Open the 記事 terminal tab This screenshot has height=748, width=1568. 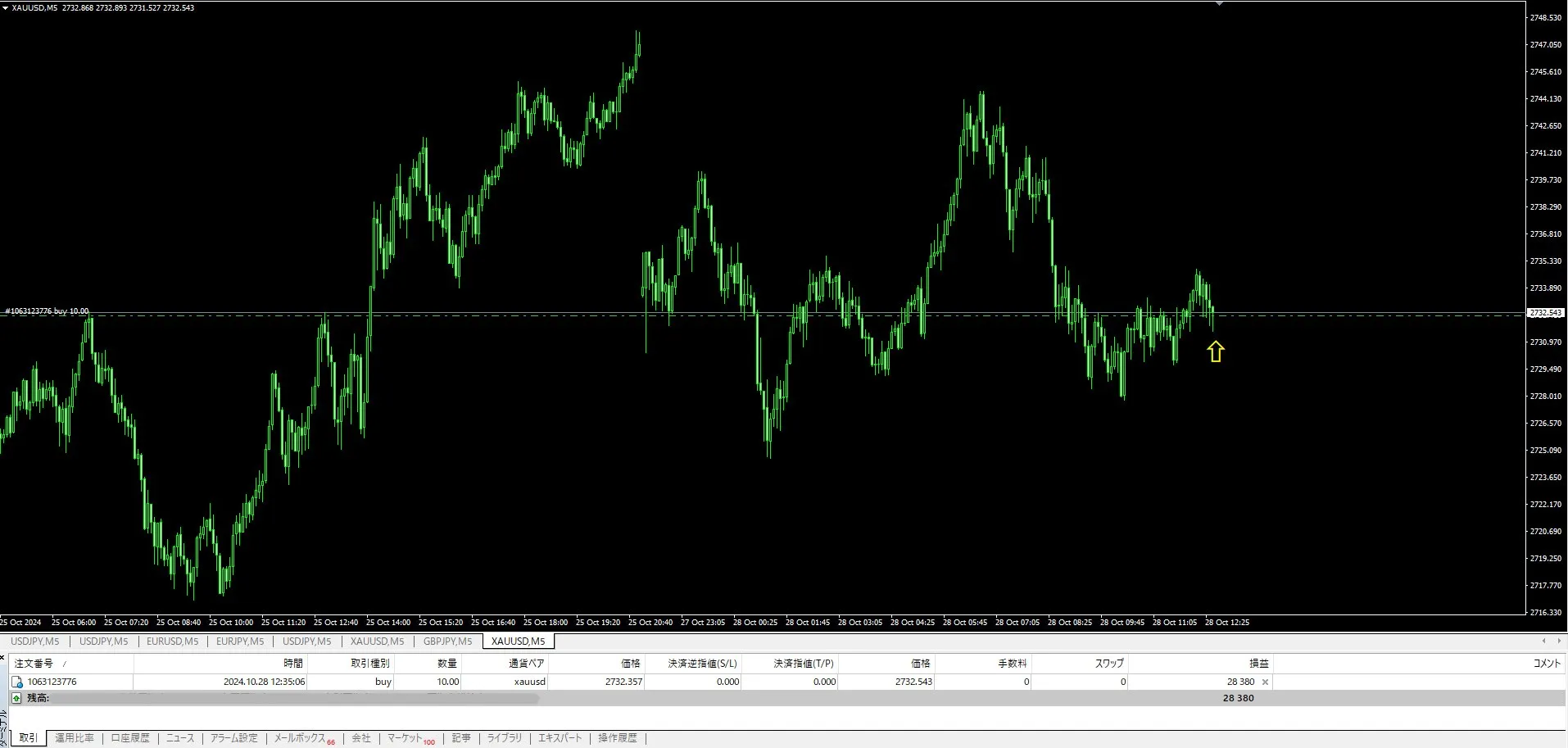pos(461,738)
